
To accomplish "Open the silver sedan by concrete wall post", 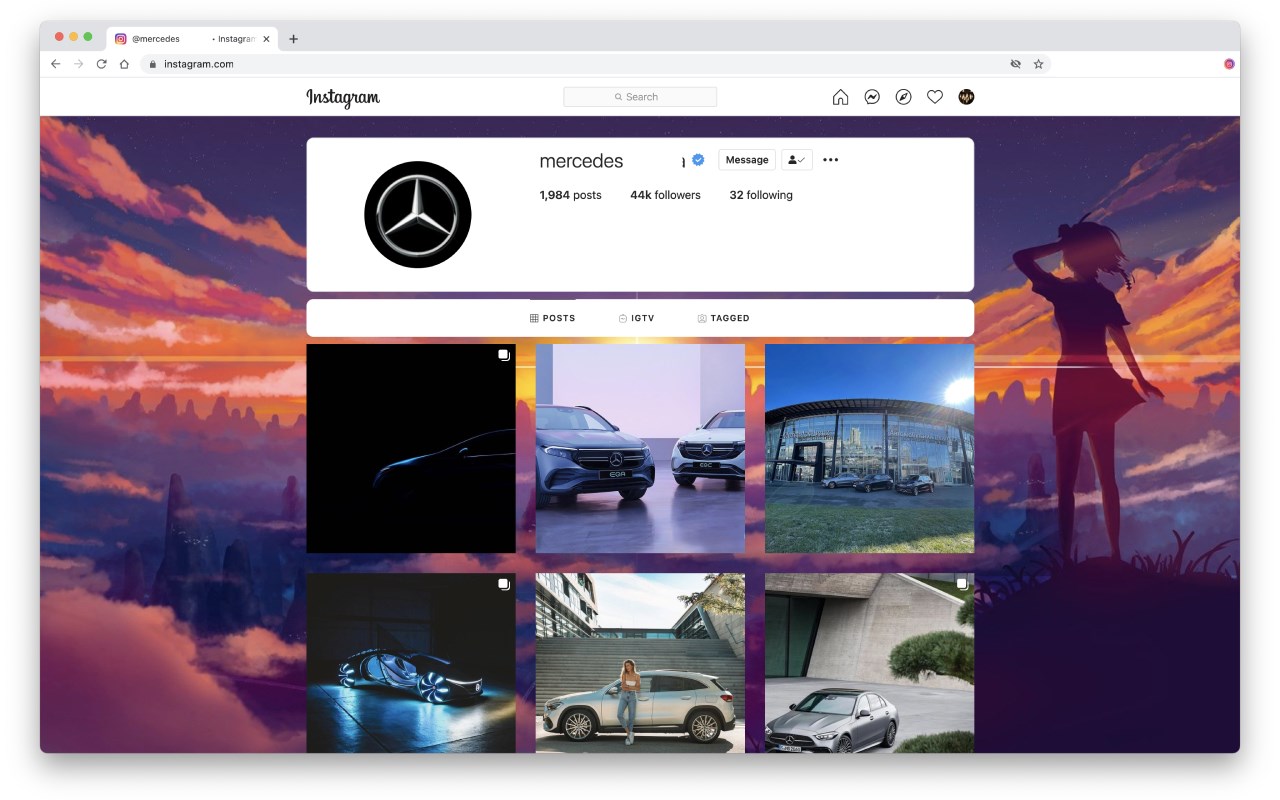I will (869, 663).
